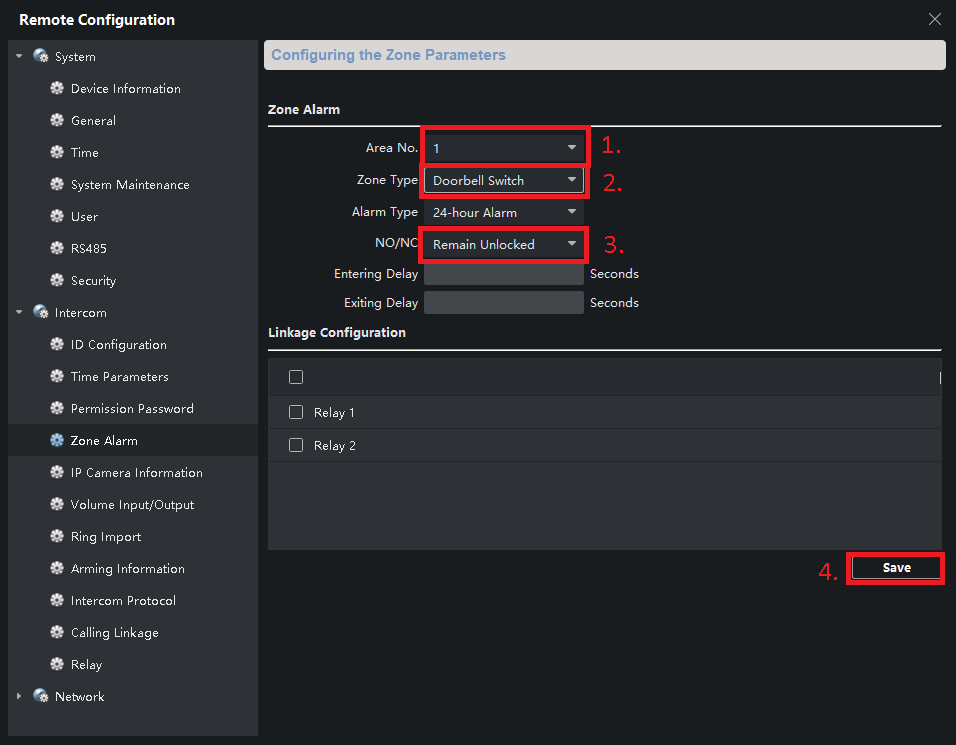
Task: Click the Network globe gear icon
Action: pyautogui.click(x=41, y=697)
